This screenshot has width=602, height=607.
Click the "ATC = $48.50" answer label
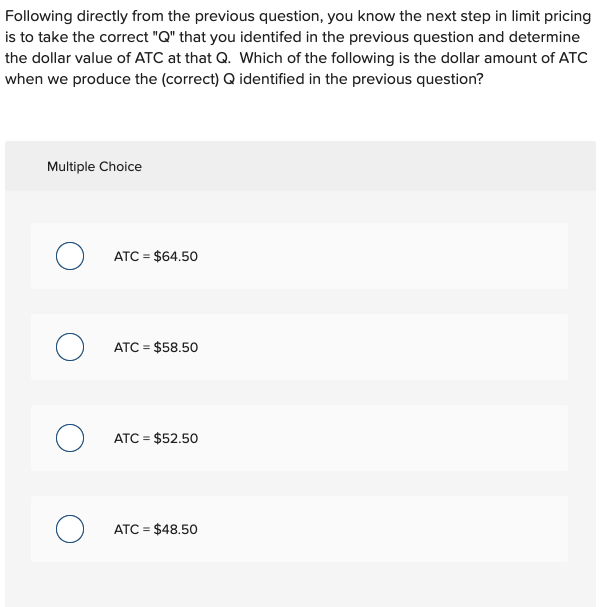point(156,530)
